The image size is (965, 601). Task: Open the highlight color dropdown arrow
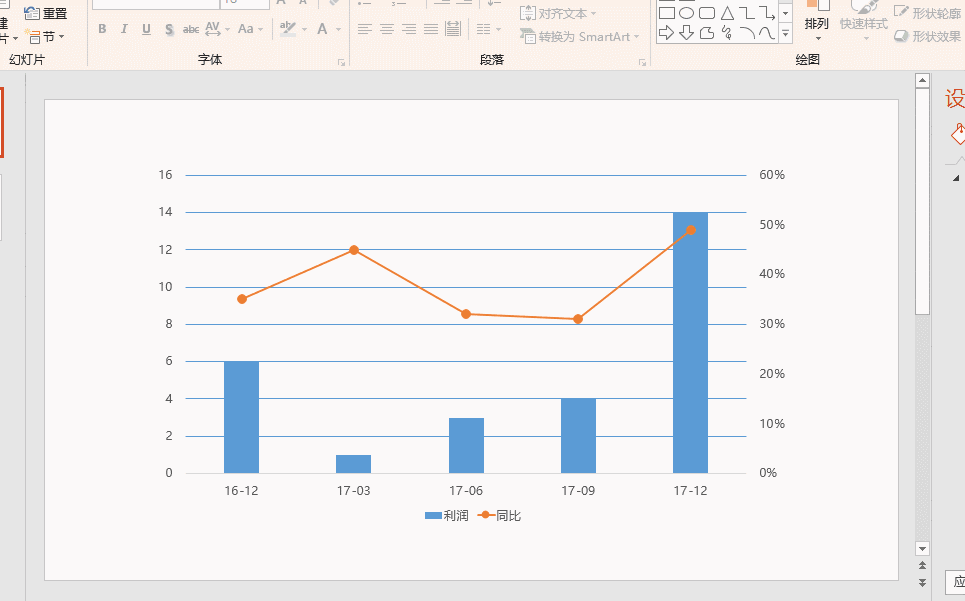tap(304, 30)
